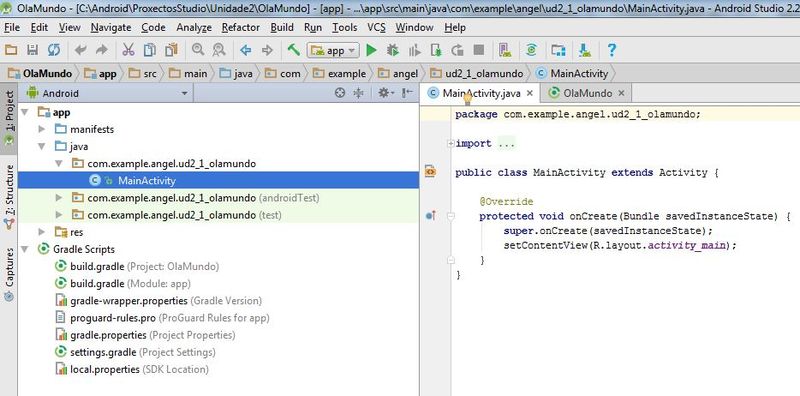Click the blue Help question mark icon
Viewport: 800px width, 396px height.
pos(612,50)
